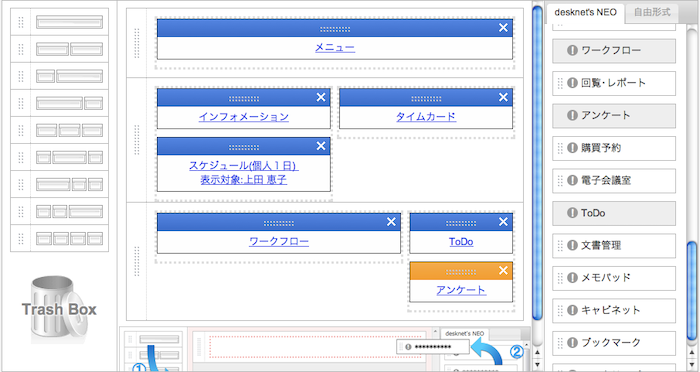Select メモパッド in the portlet list
This screenshot has width=700, height=372.
tap(614, 278)
